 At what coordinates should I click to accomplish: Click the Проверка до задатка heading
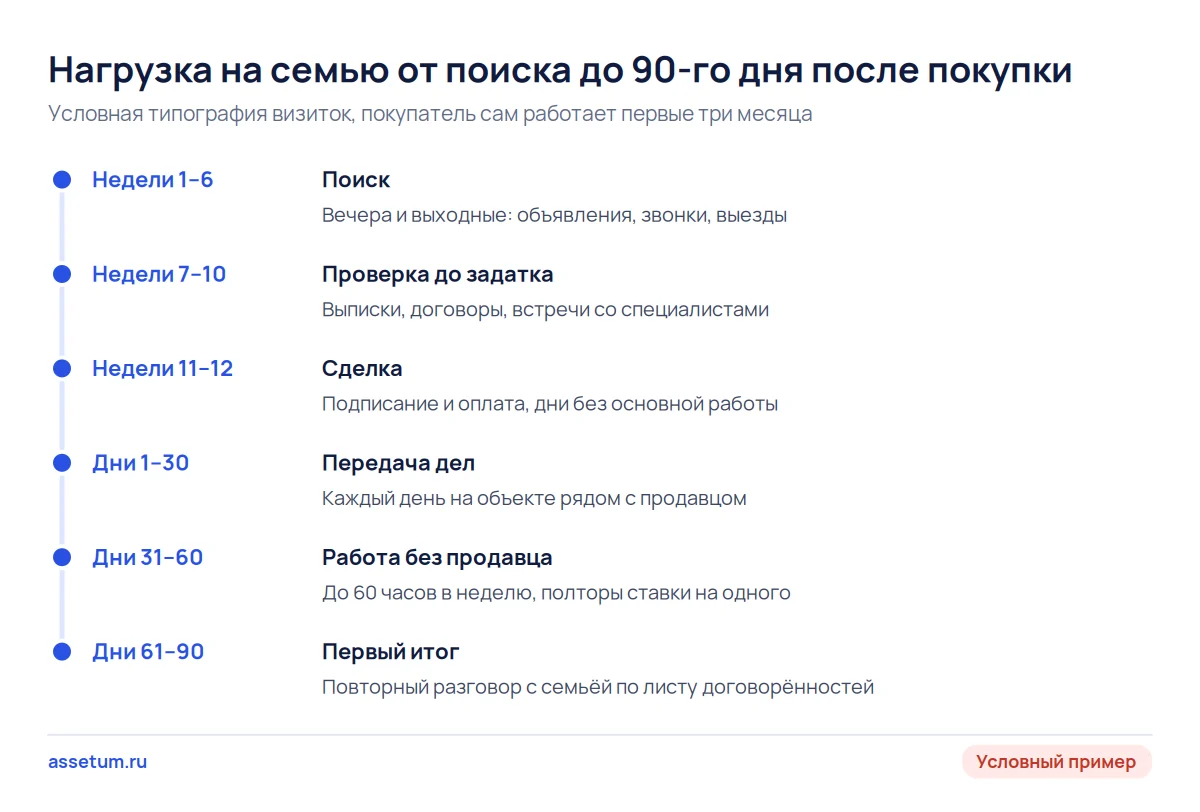click(438, 274)
